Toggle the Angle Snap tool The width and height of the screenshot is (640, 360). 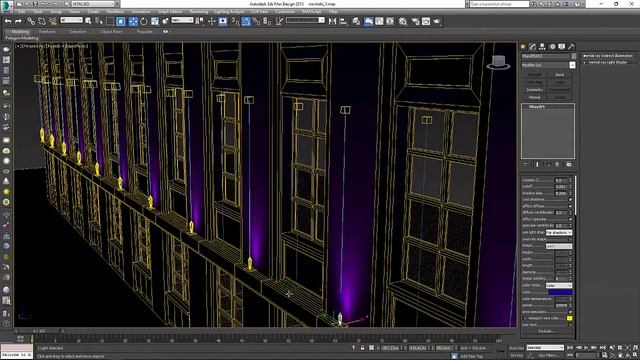[246, 21]
